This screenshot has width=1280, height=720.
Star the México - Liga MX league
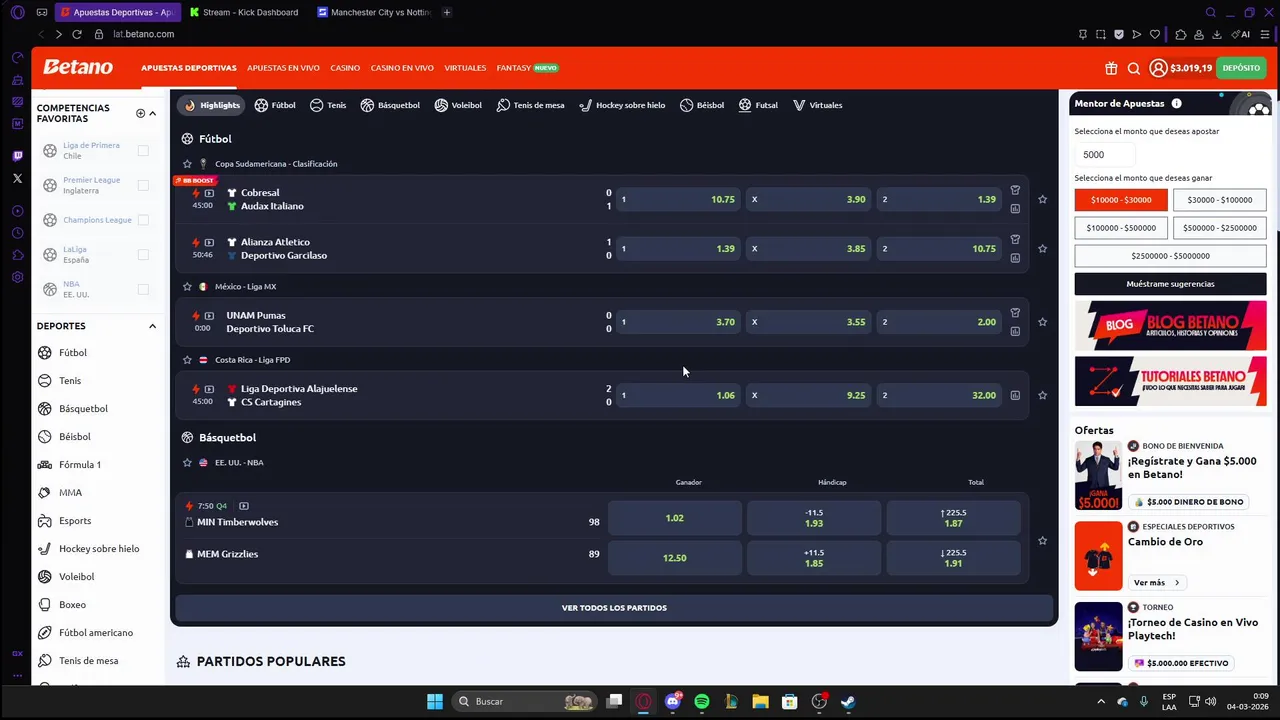click(187, 287)
